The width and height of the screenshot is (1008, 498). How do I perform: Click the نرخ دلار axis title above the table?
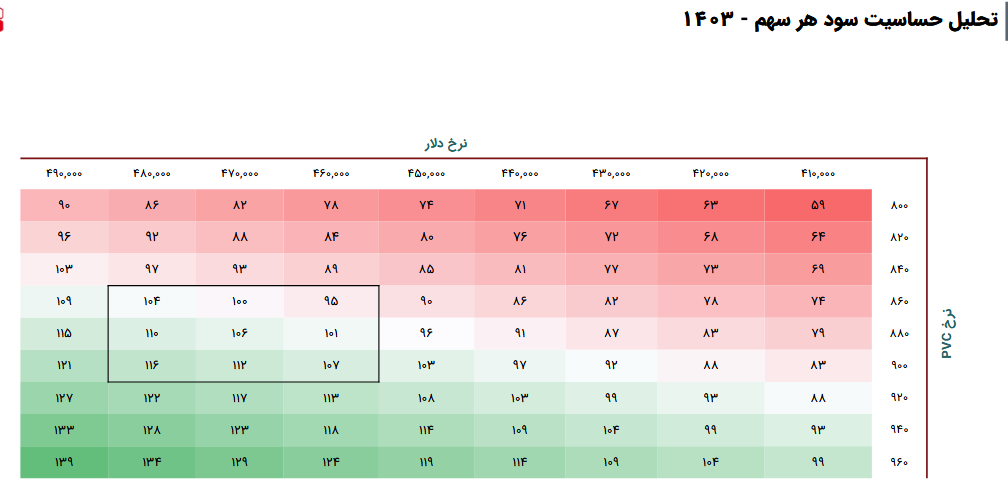click(x=446, y=143)
